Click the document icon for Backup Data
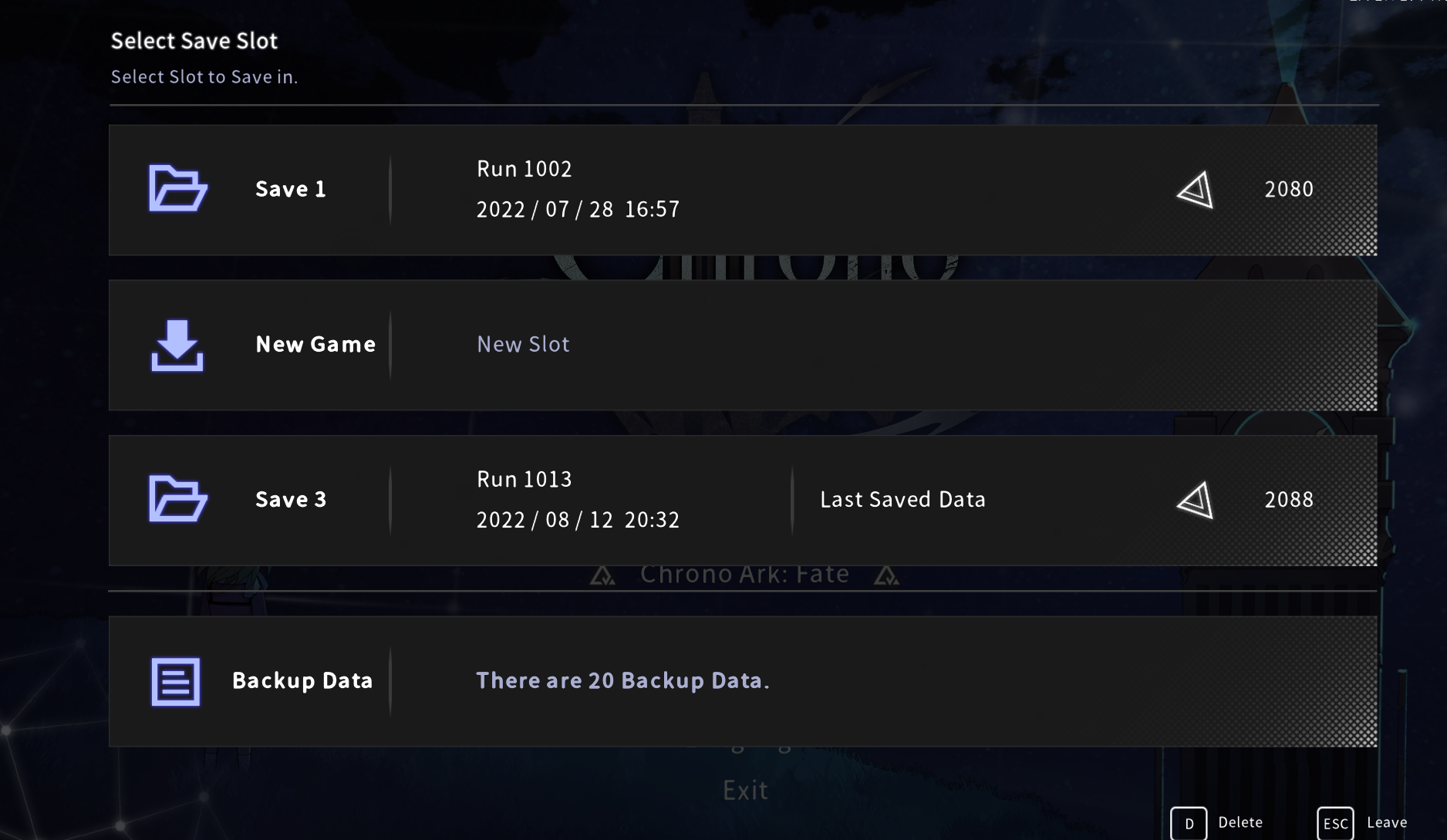This screenshot has width=1447, height=840. tap(176, 681)
